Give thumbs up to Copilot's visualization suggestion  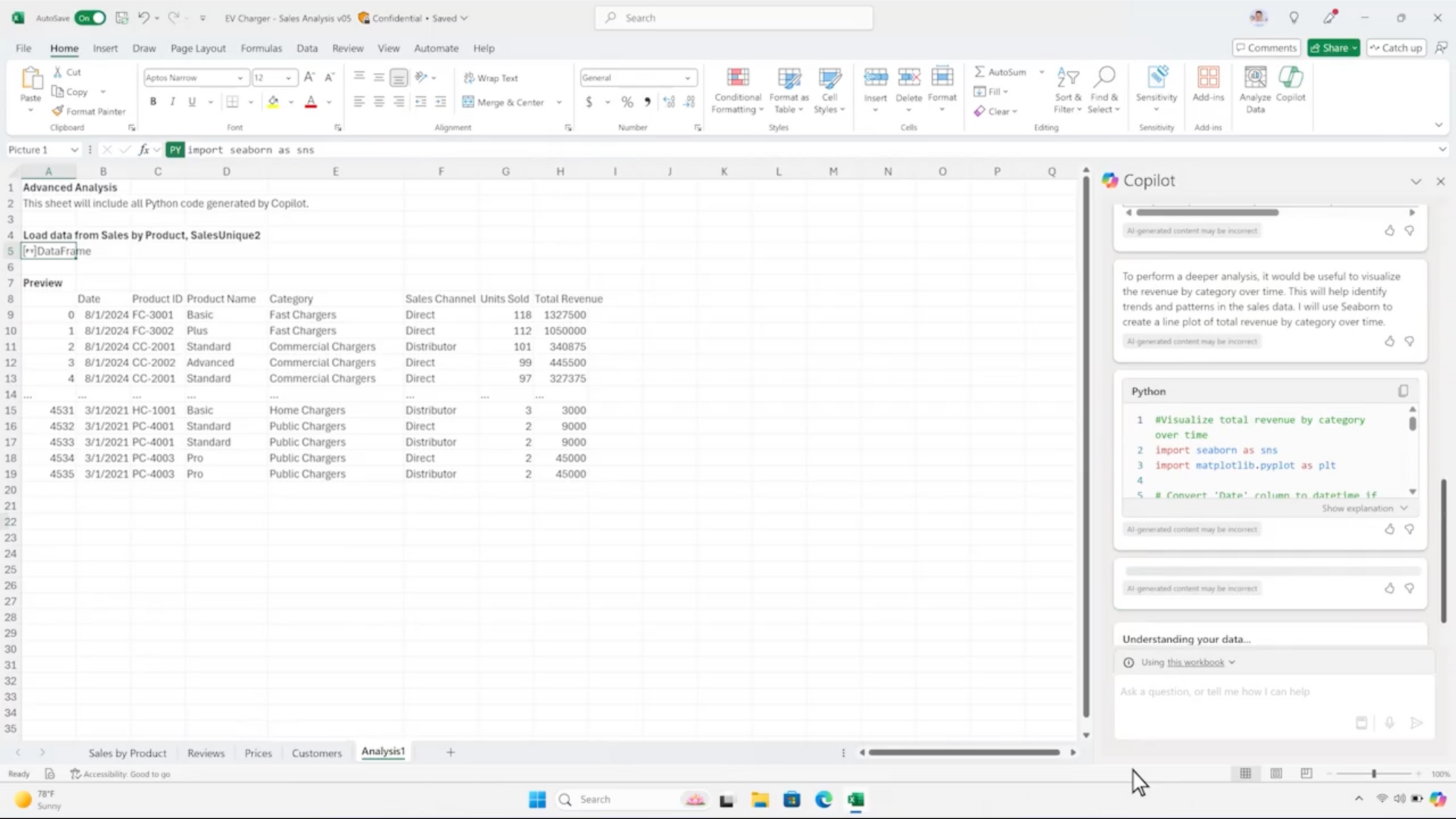pyautogui.click(x=1389, y=341)
